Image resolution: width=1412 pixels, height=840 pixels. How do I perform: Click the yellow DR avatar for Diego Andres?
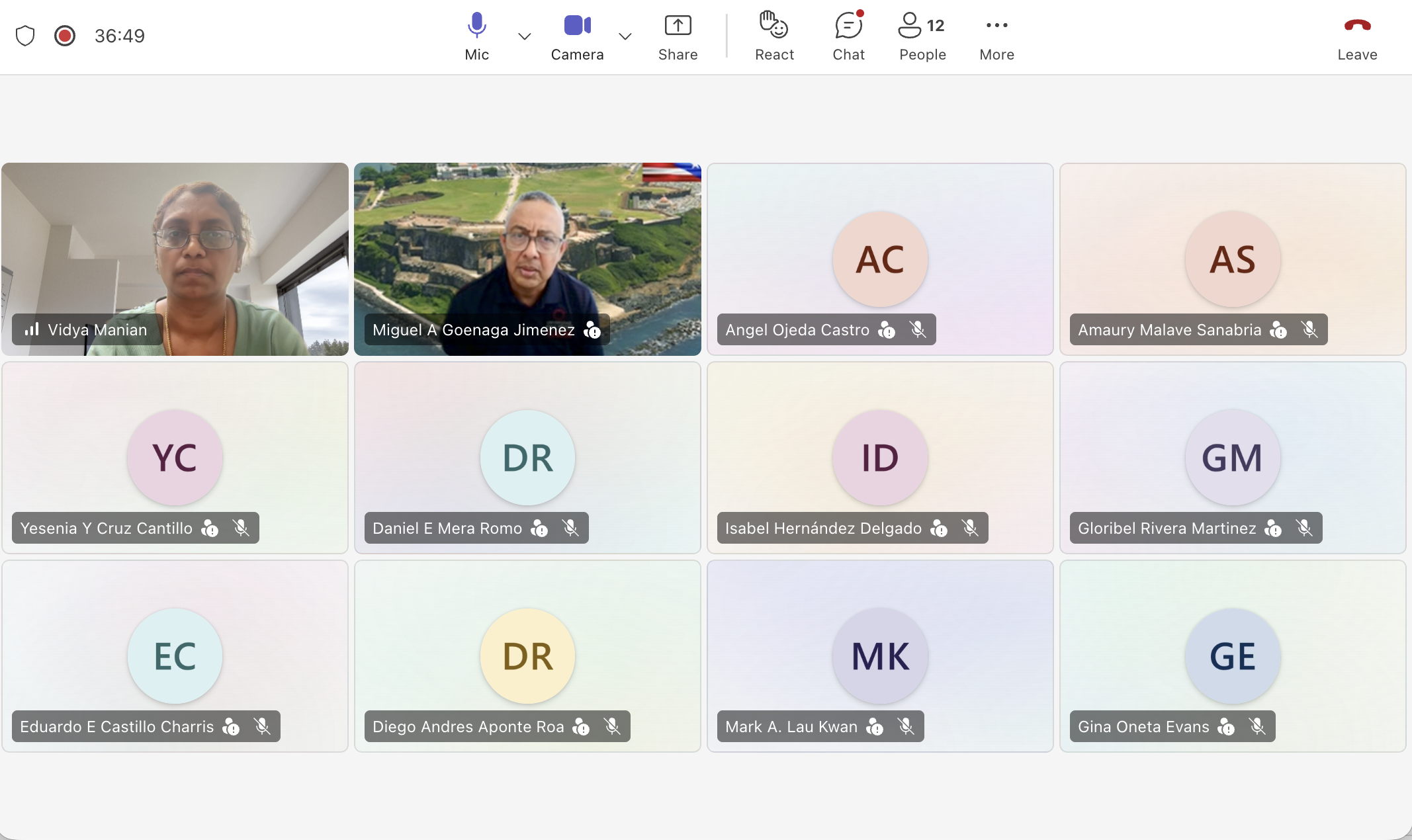[x=527, y=656]
